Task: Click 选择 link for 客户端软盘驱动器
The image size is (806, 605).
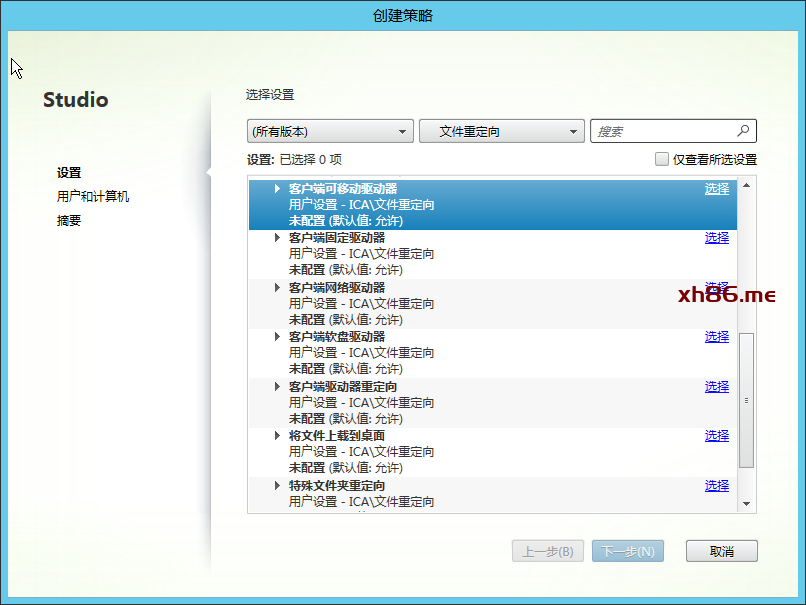Action: point(716,337)
